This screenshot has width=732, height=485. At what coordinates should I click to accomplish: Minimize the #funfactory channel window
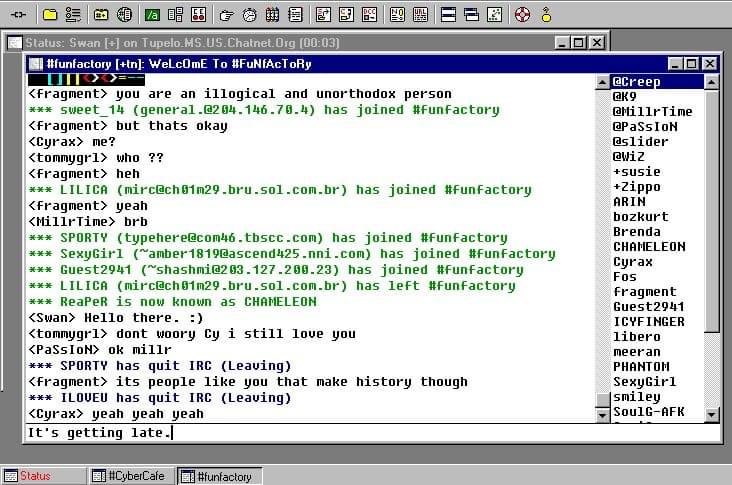point(676,63)
